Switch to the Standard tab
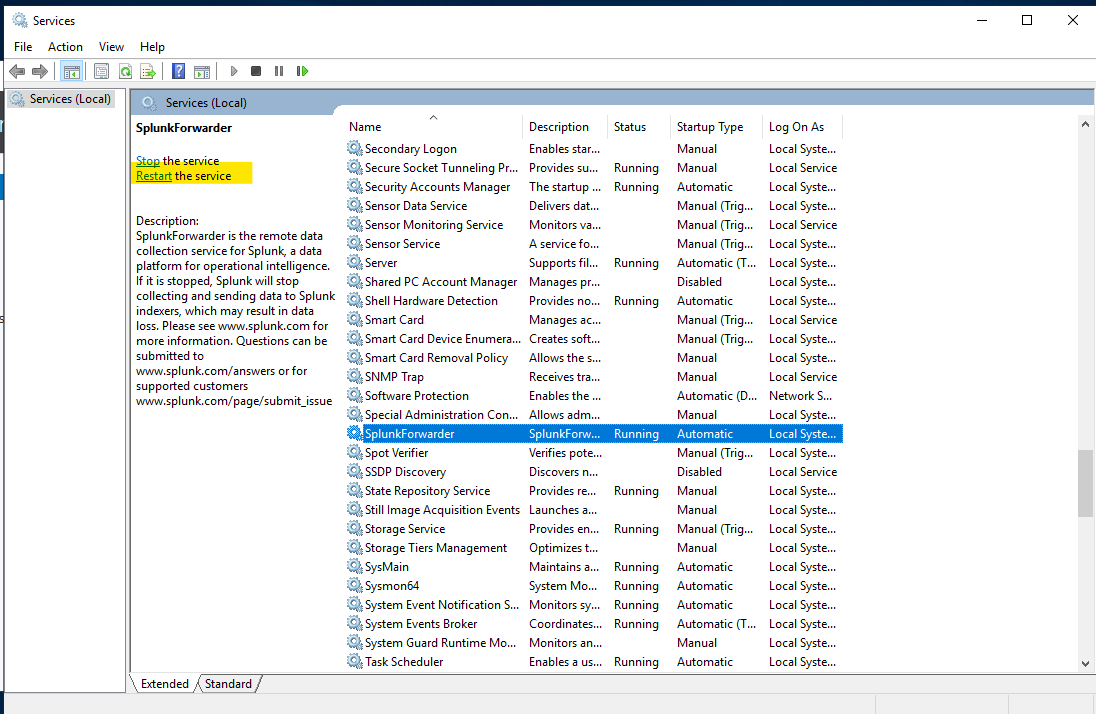 coord(228,684)
